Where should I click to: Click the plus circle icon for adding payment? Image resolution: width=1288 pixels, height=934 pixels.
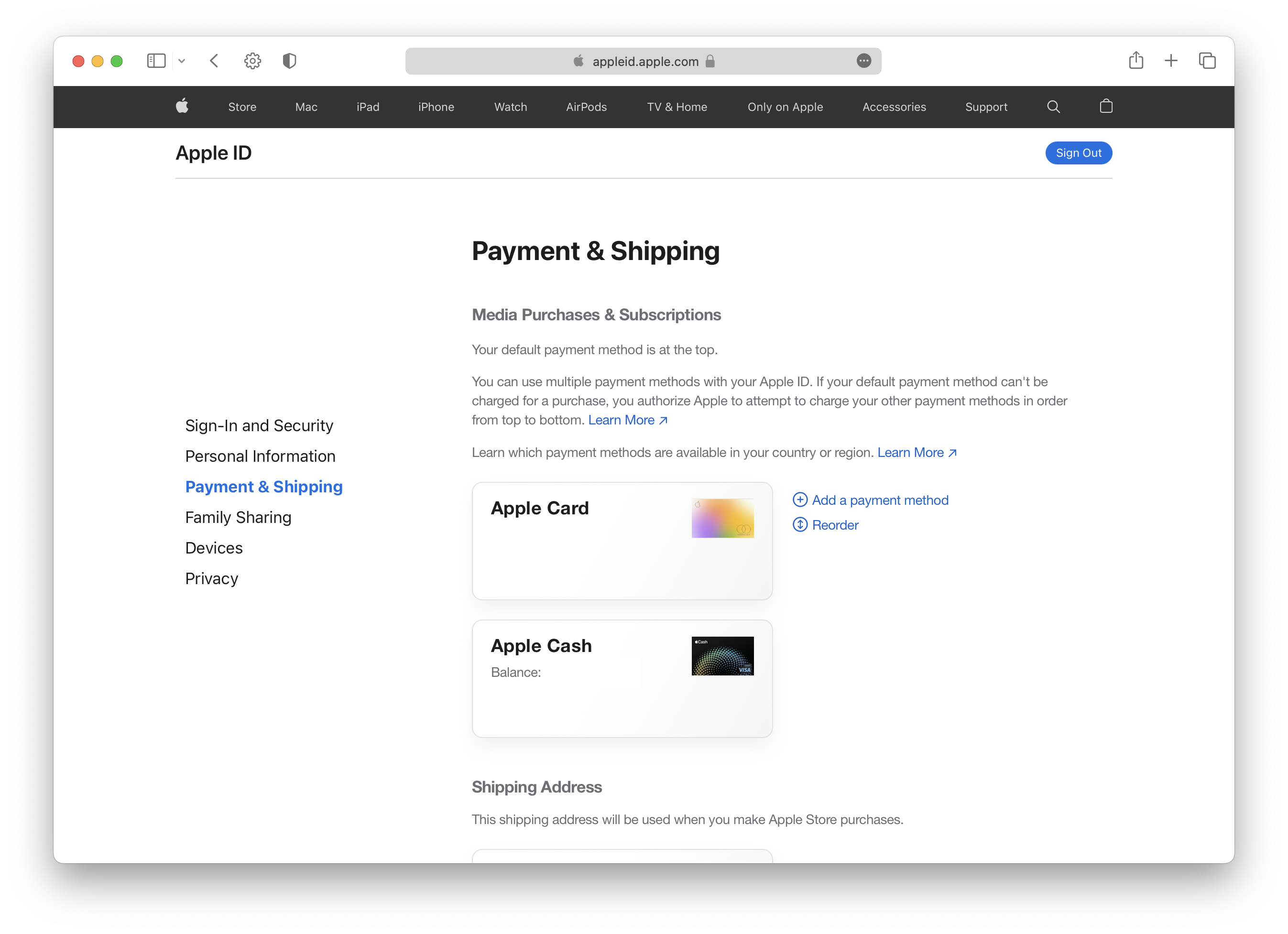click(x=799, y=500)
